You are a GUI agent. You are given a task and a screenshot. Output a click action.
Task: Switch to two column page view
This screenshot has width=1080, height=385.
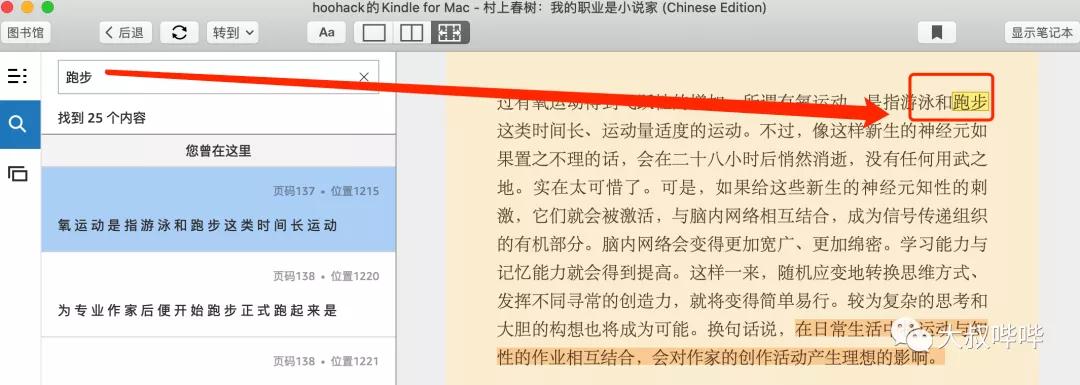(412, 32)
